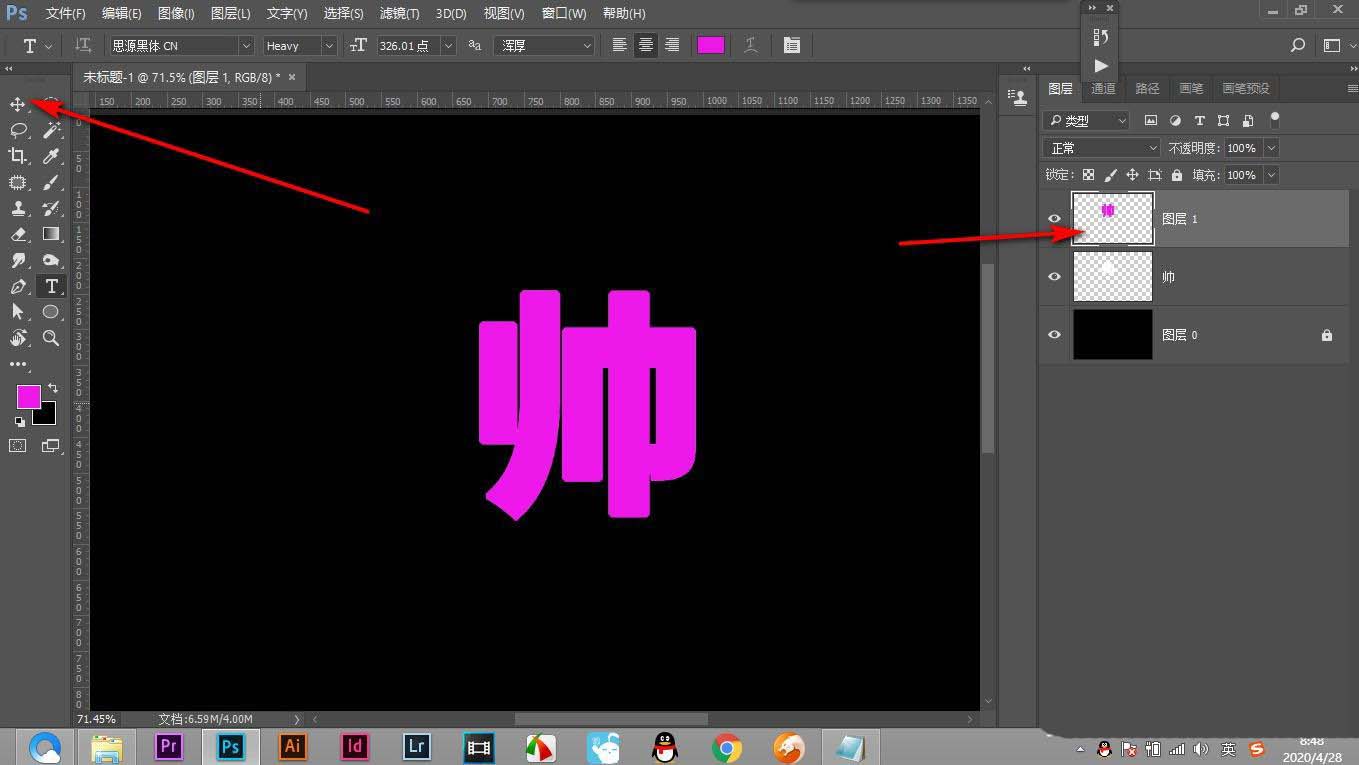Screen dimensions: 1359x765
Task: Align text right
Action: [672, 45]
